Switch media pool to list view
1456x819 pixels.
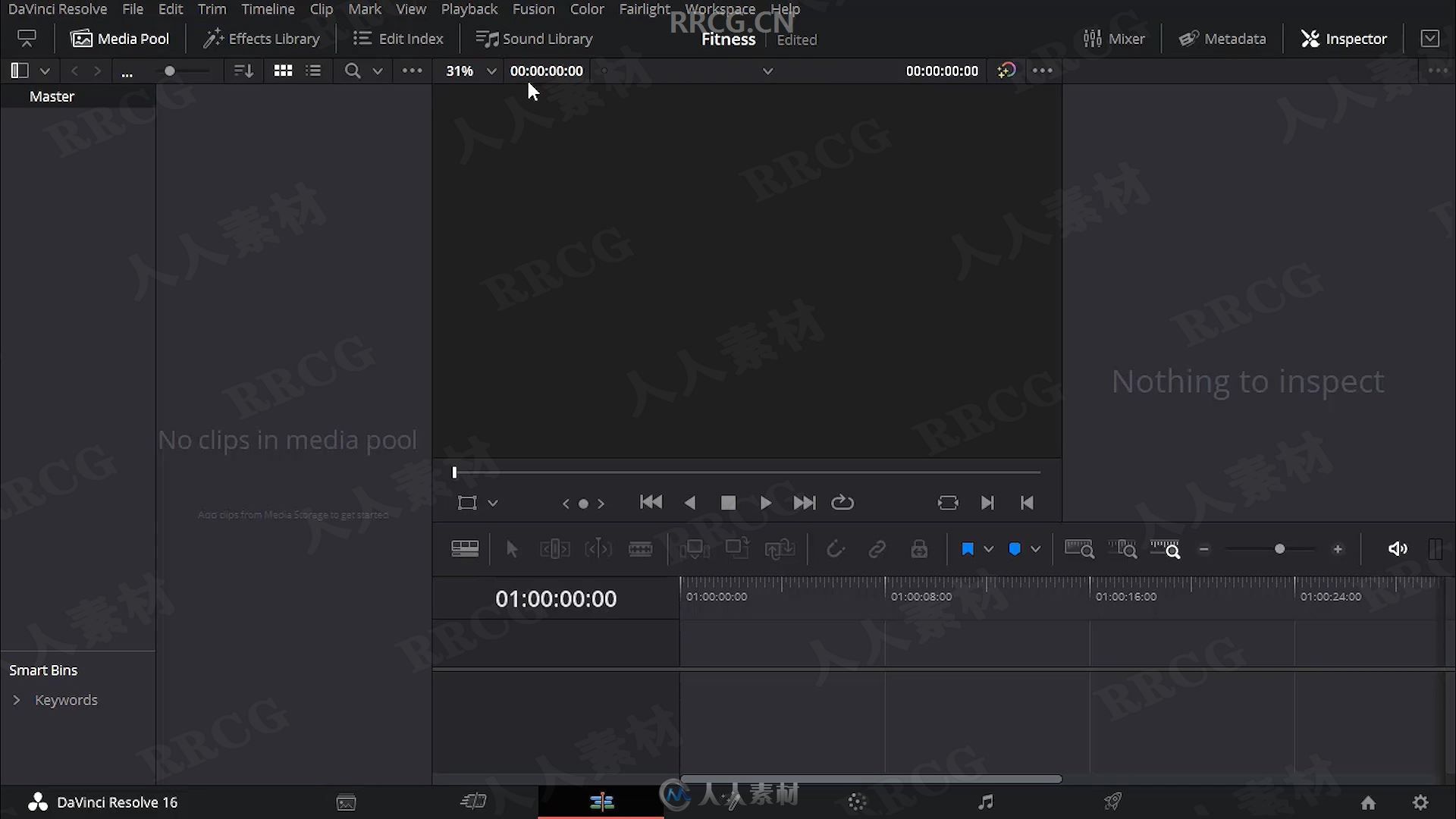pos(313,71)
